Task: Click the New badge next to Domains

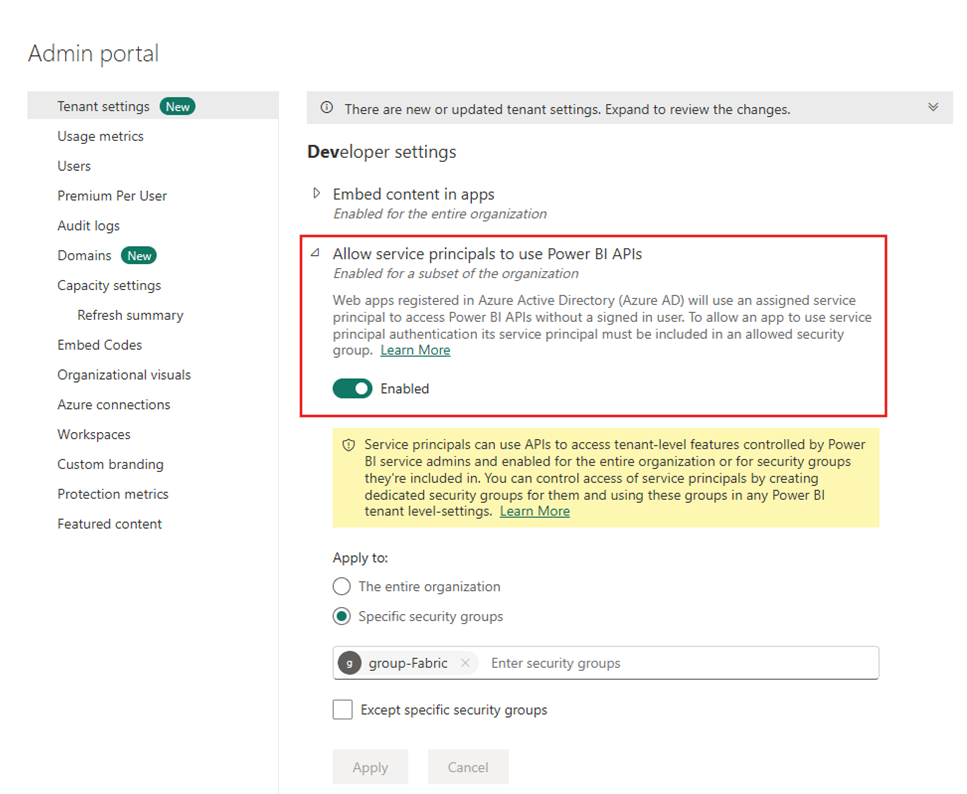Action: 138,255
